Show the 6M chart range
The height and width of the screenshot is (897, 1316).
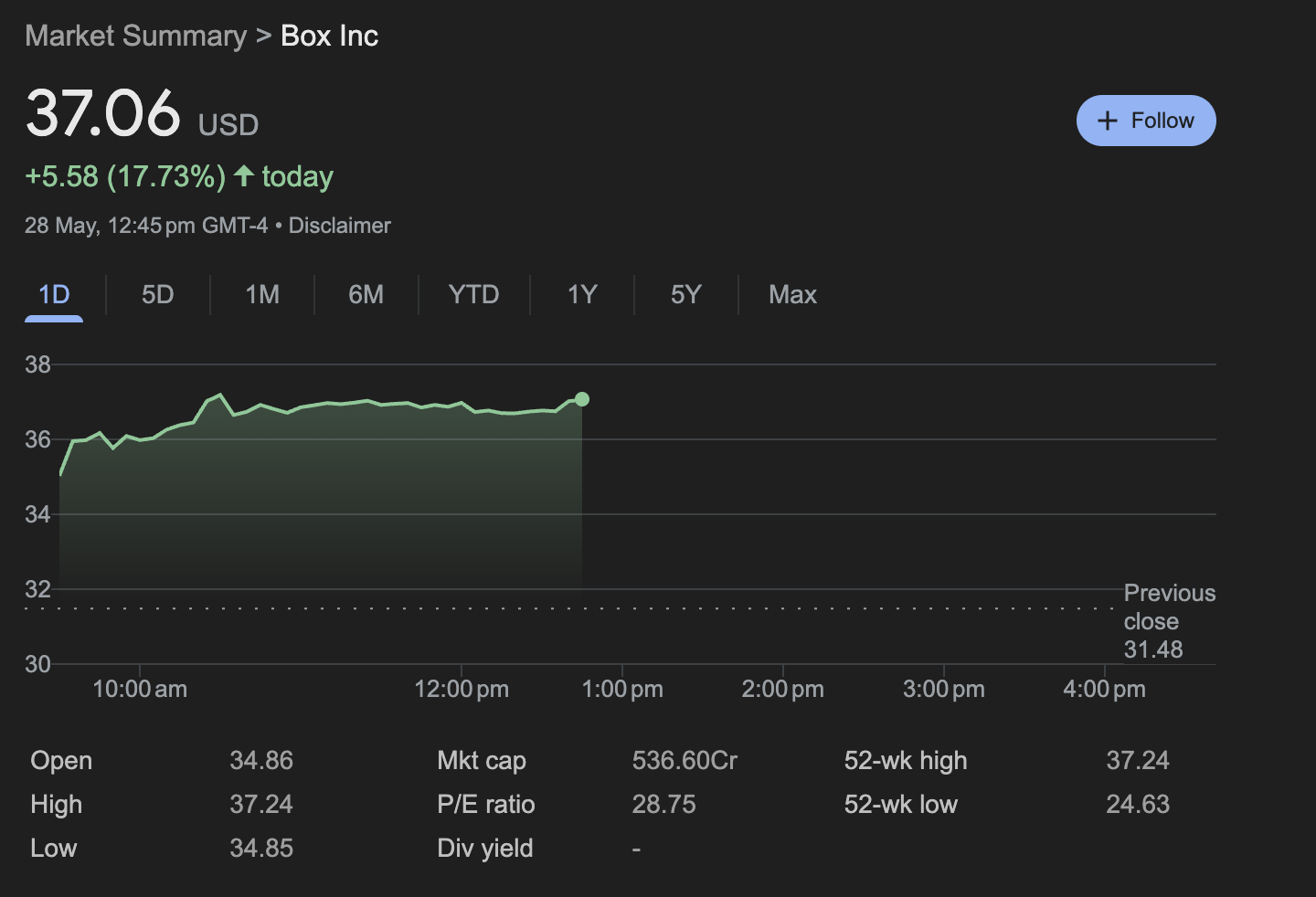click(366, 294)
